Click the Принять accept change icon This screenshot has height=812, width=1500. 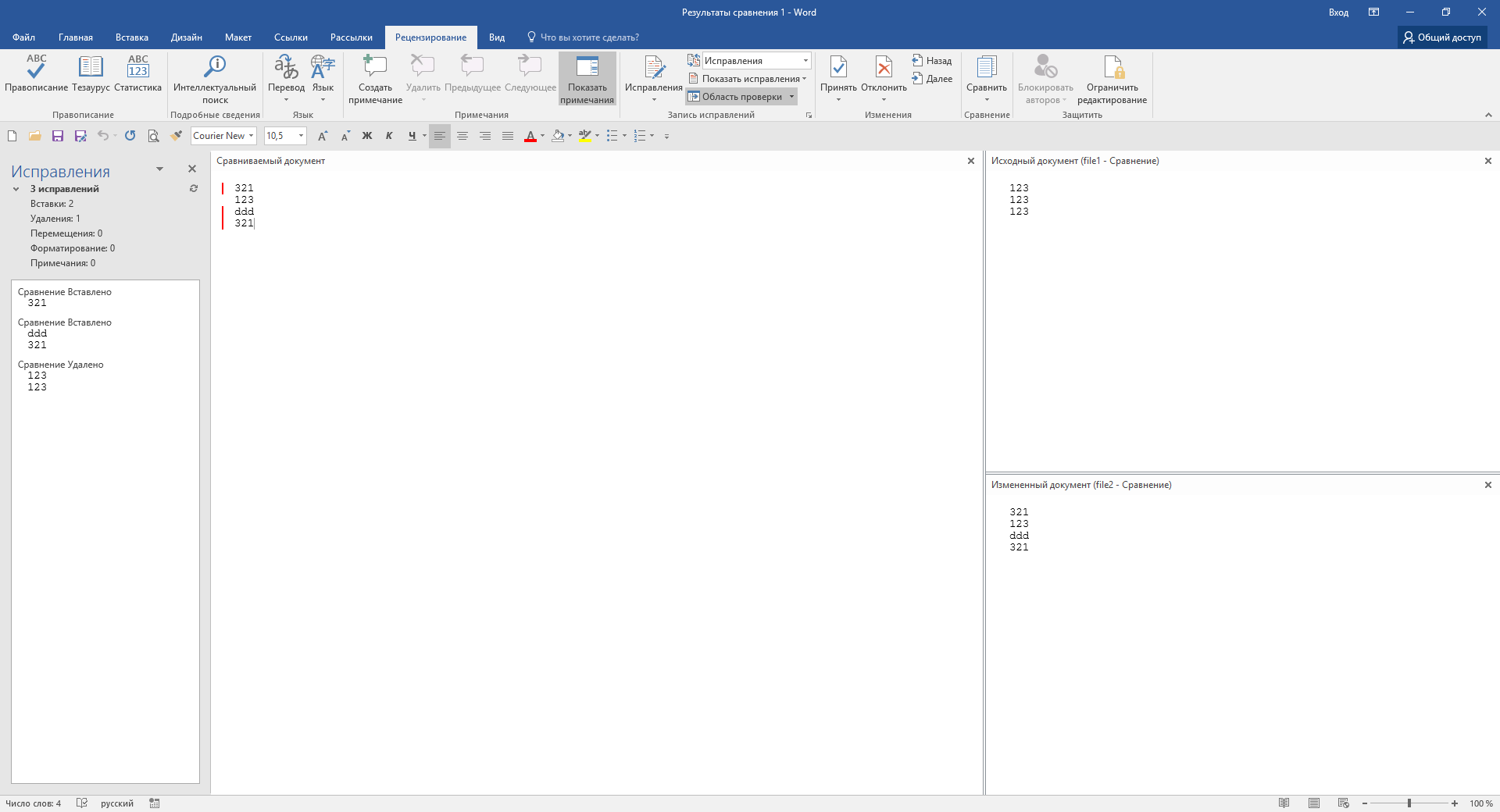click(838, 67)
